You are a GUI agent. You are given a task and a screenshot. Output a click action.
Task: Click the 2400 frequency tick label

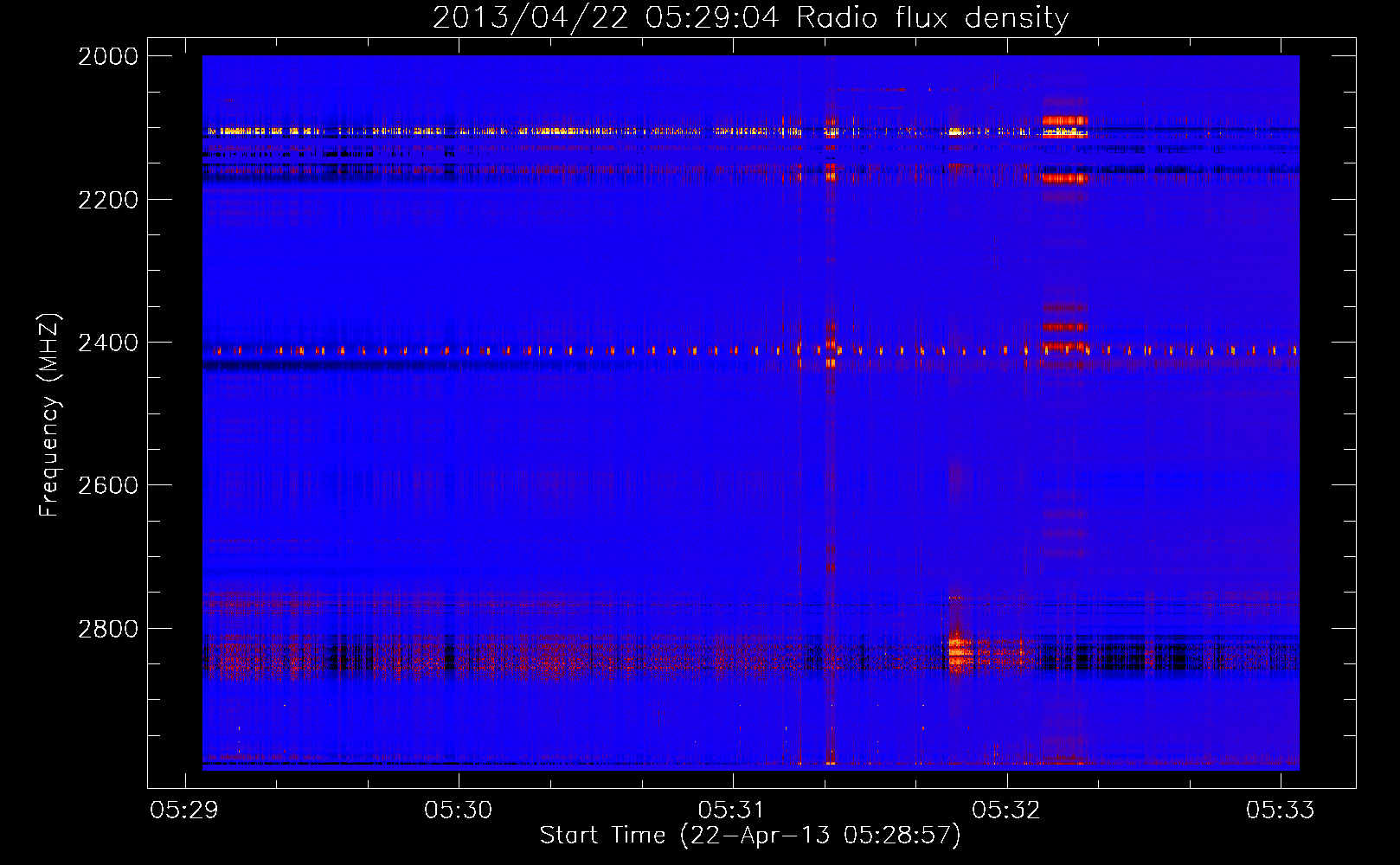pos(108,343)
